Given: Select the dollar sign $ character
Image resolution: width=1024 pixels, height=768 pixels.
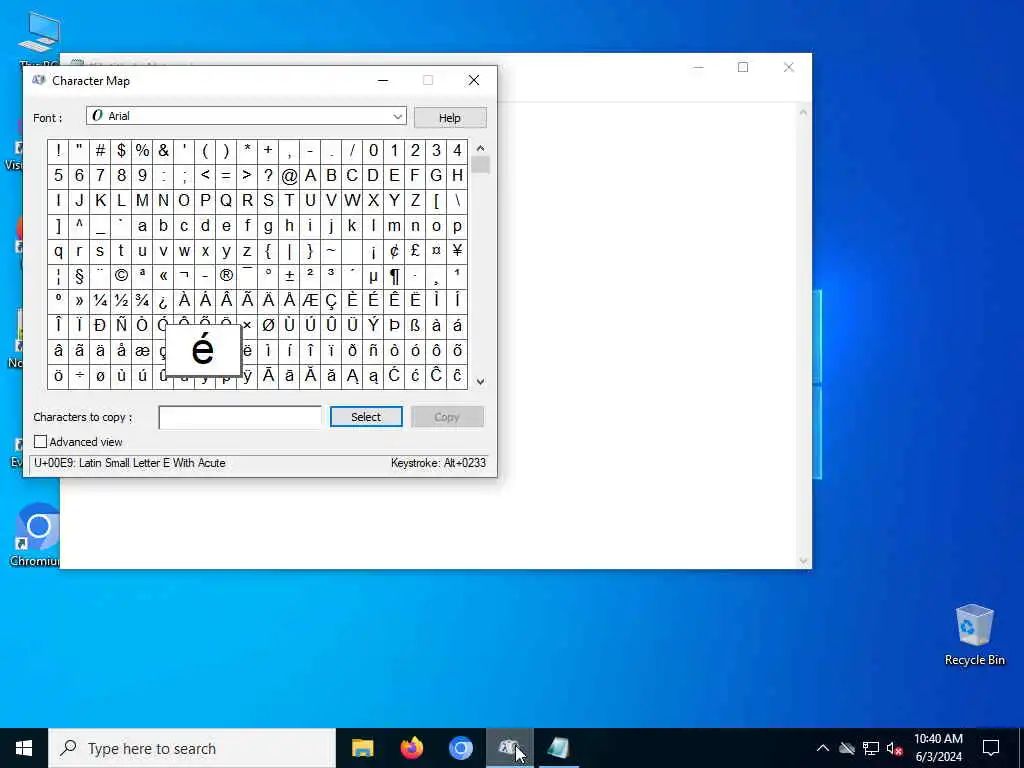Looking at the screenshot, I should [x=121, y=151].
